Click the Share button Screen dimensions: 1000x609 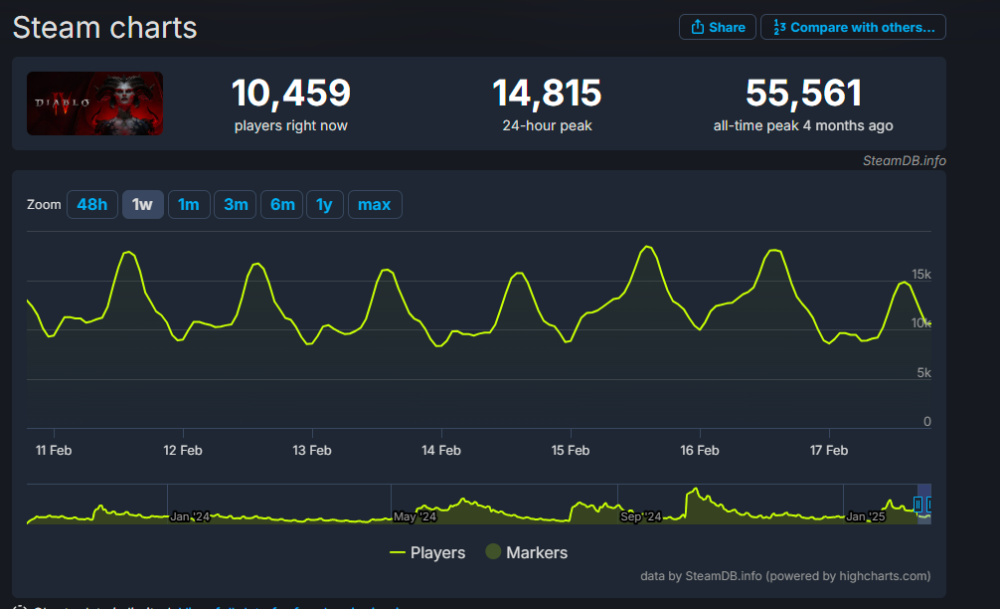(x=717, y=27)
